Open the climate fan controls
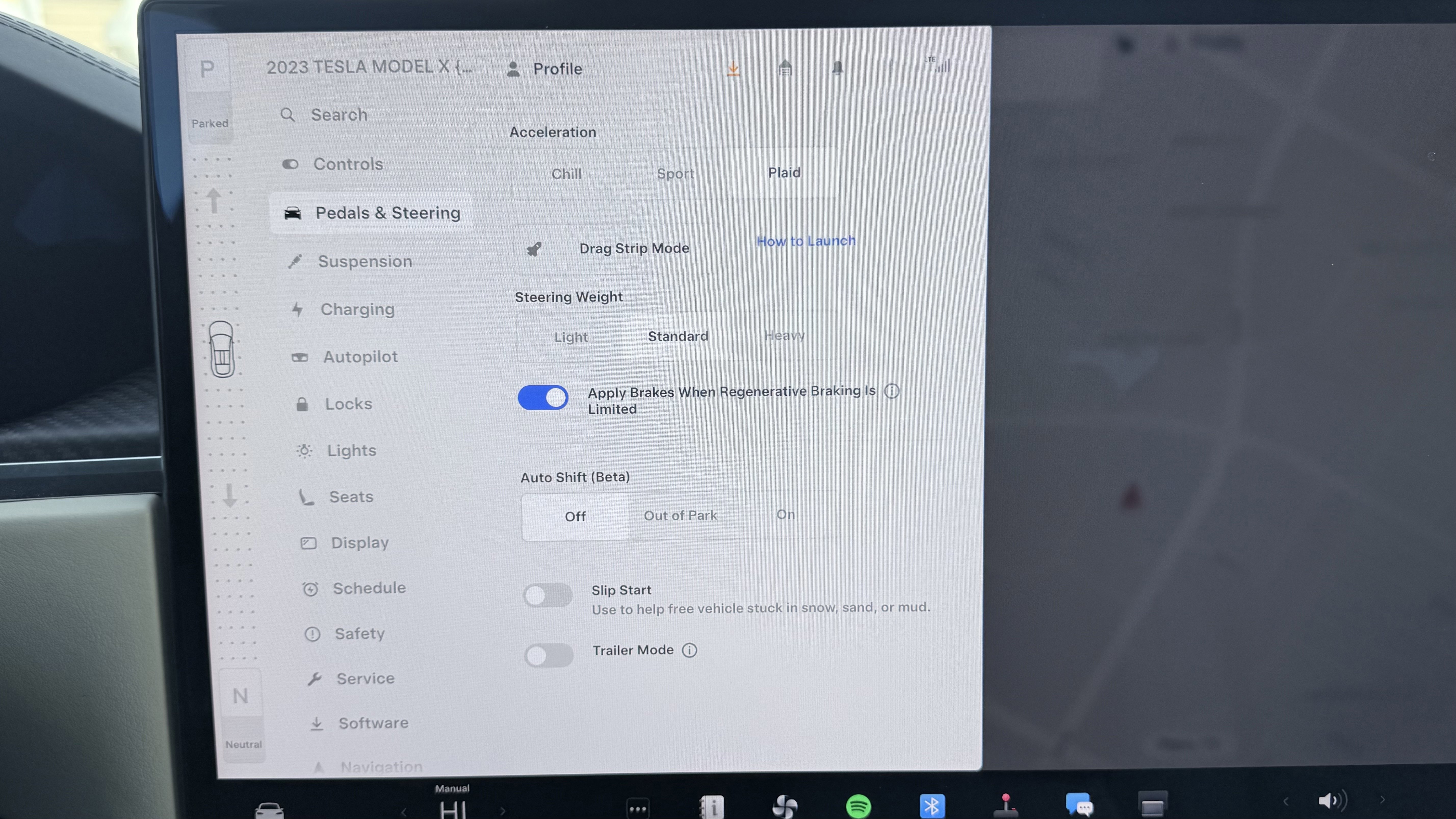The width and height of the screenshot is (1456, 819). point(784,806)
